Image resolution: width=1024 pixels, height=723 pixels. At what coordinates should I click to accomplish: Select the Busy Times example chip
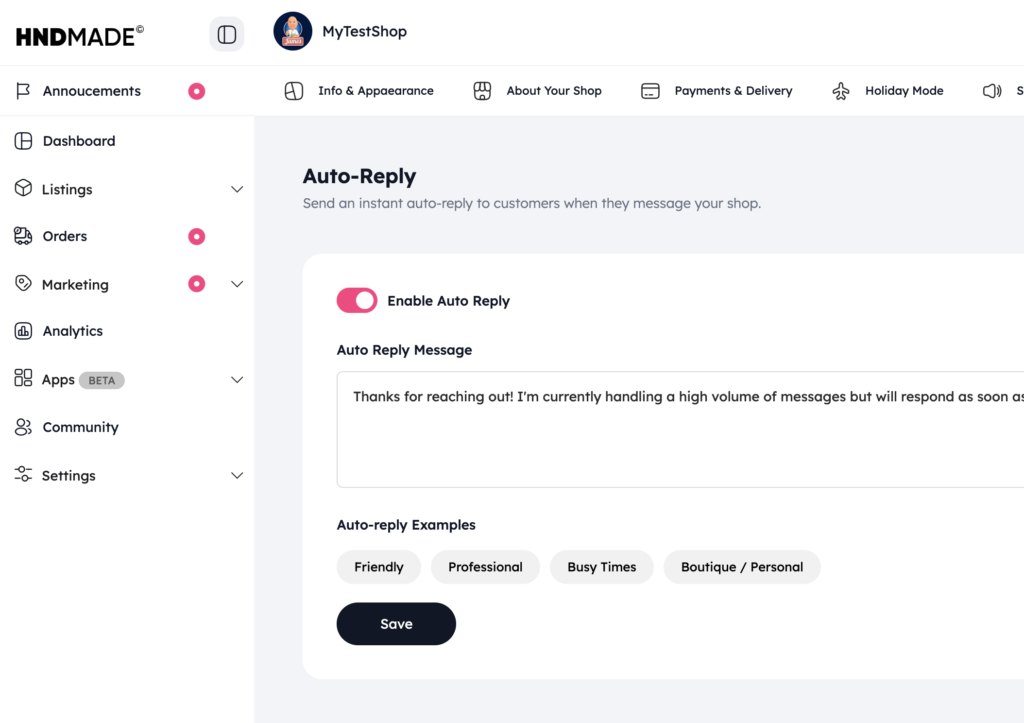point(602,567)
